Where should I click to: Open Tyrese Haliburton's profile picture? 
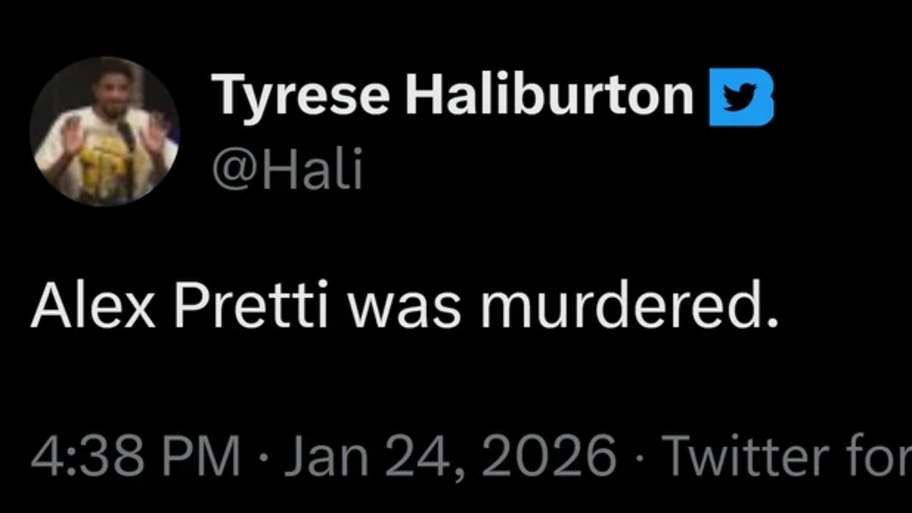104,131
